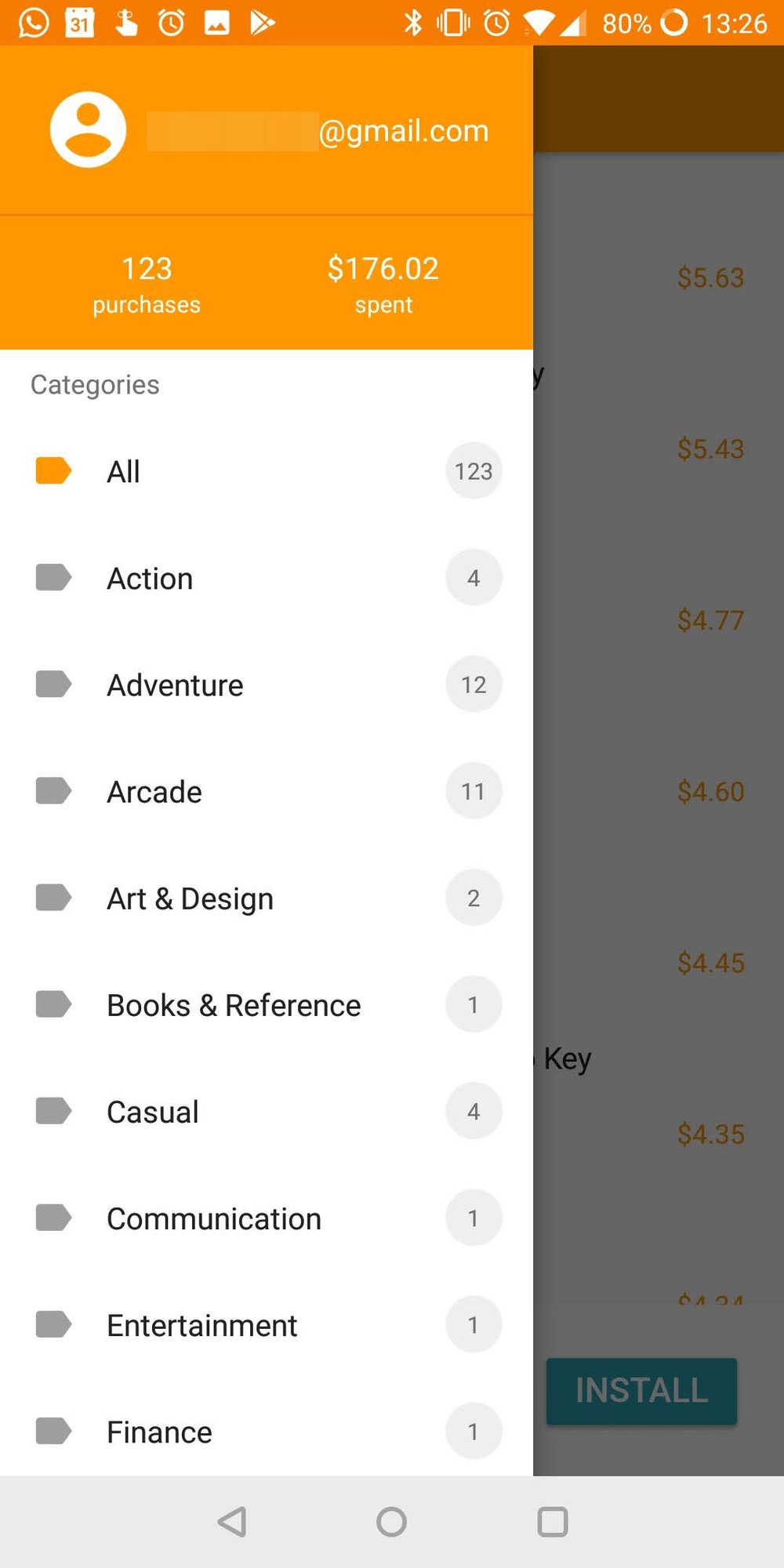Choose the Books & Reference category
Image resolution: width=784 pixels, height=1568 pixels.
click(234, 1005)
